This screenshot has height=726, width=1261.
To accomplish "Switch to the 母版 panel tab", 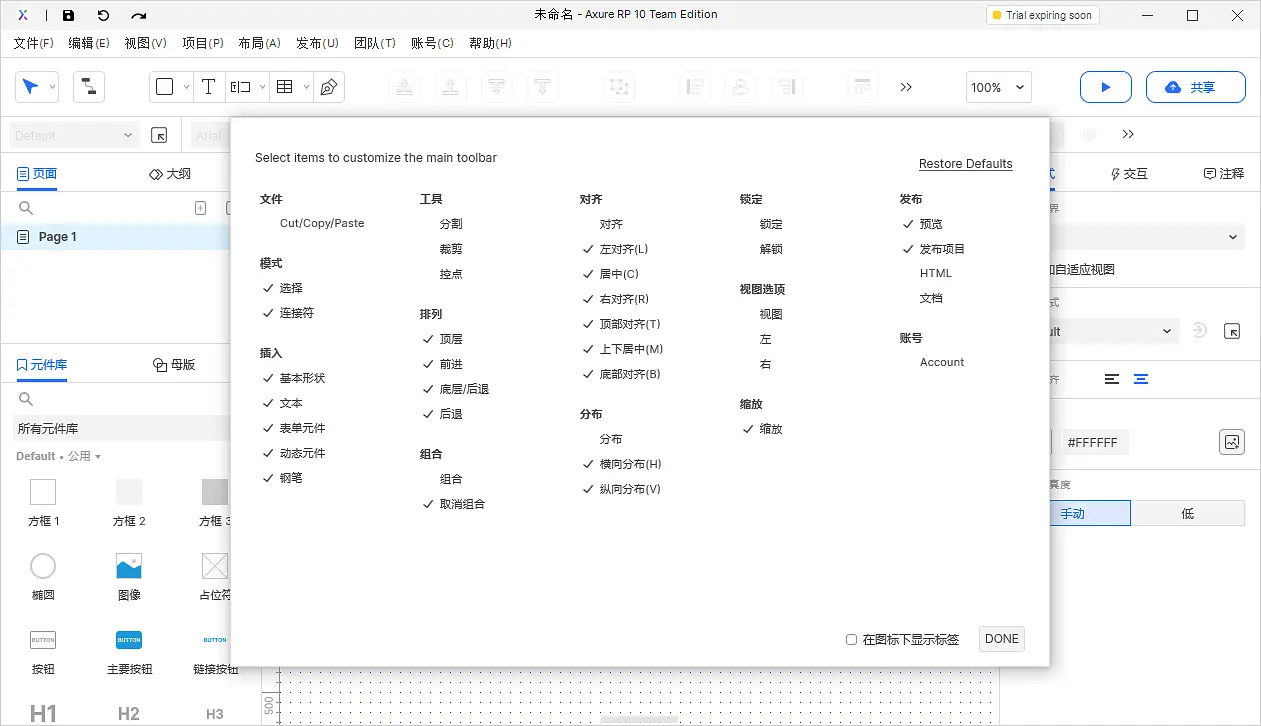I will tap(174, 365).
